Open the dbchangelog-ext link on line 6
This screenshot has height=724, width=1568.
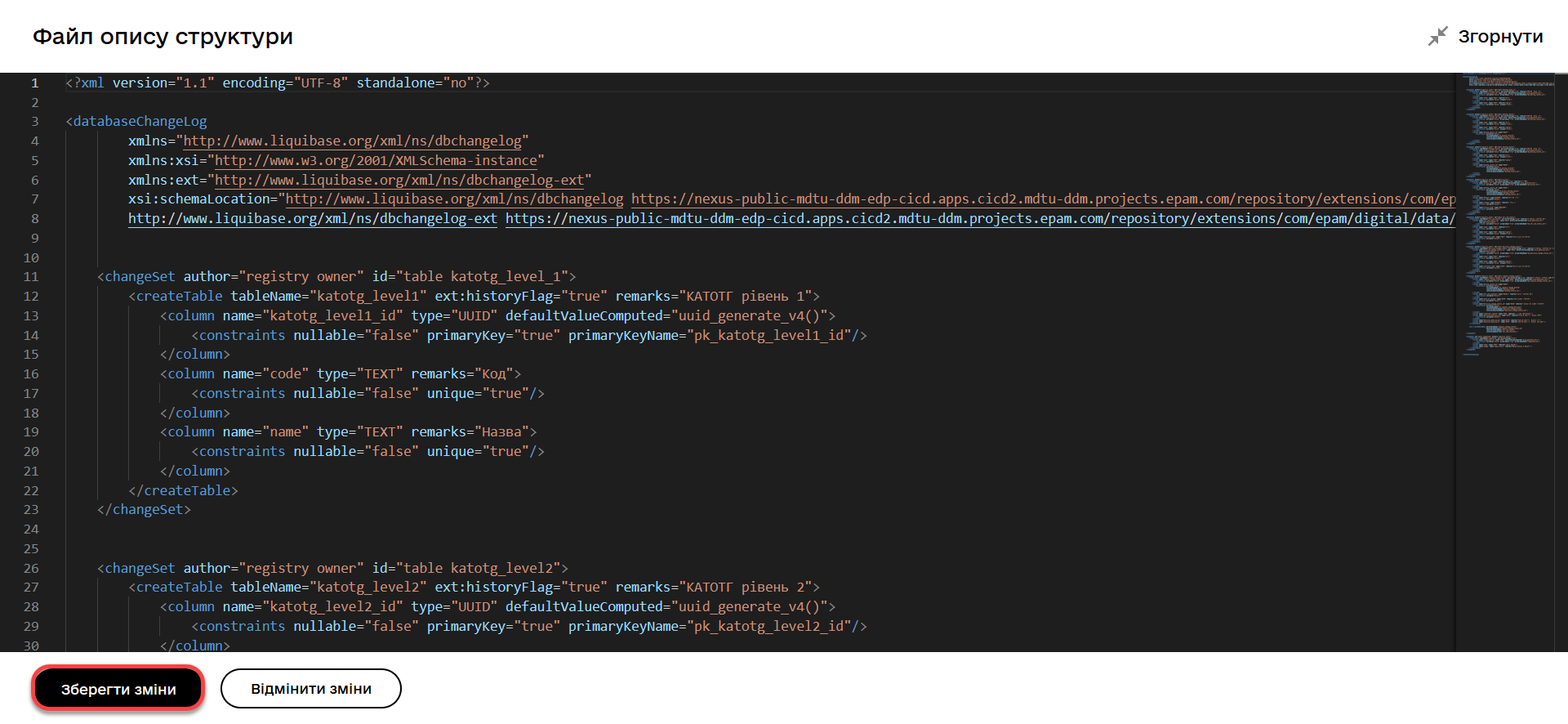coord(399,181)
